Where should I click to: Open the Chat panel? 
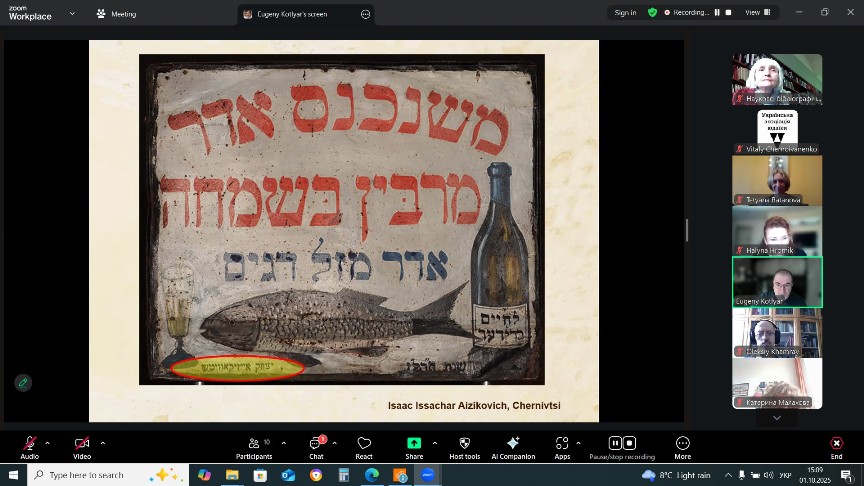point(316,444)
